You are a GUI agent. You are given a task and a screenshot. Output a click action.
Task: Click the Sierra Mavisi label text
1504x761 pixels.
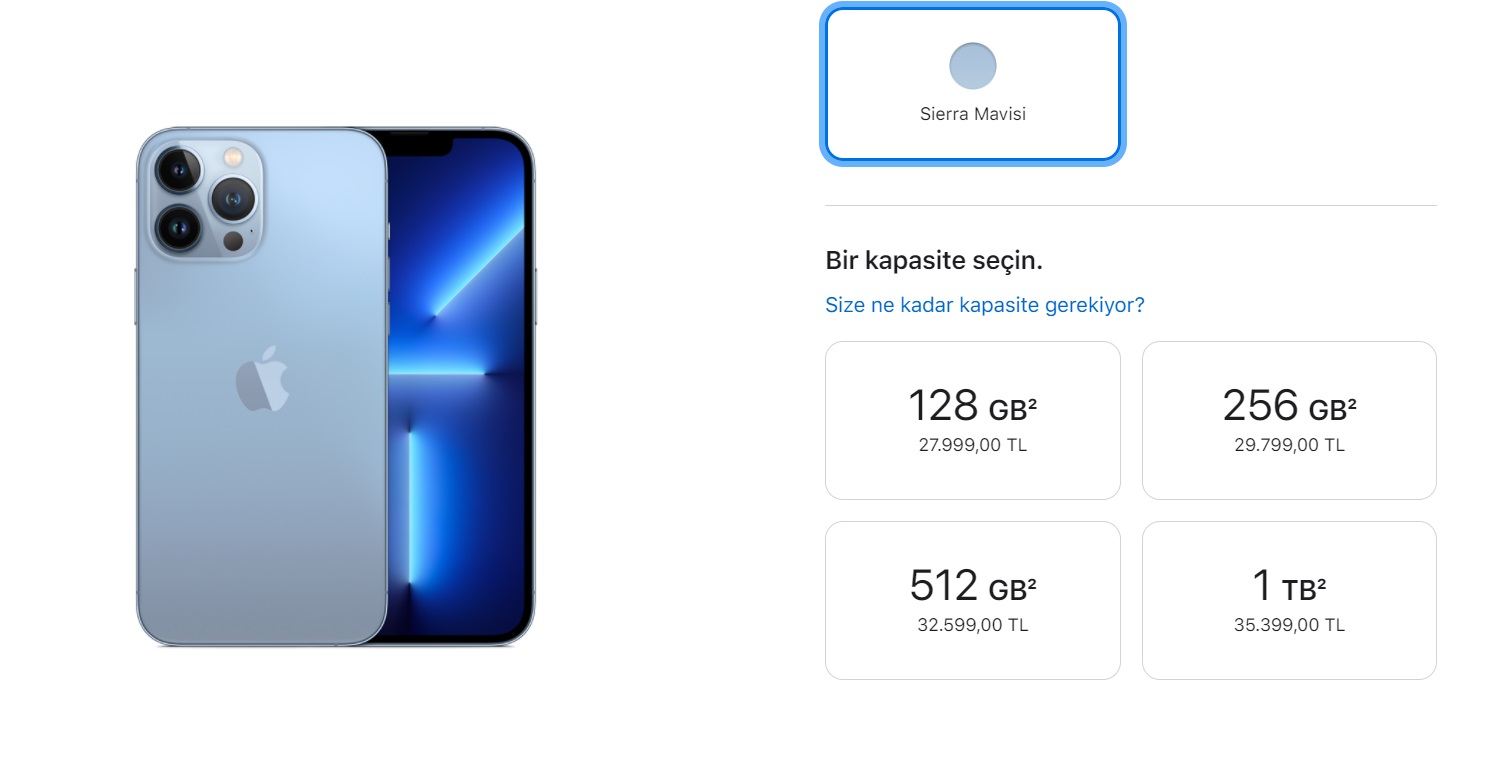(x=973, y=114)
